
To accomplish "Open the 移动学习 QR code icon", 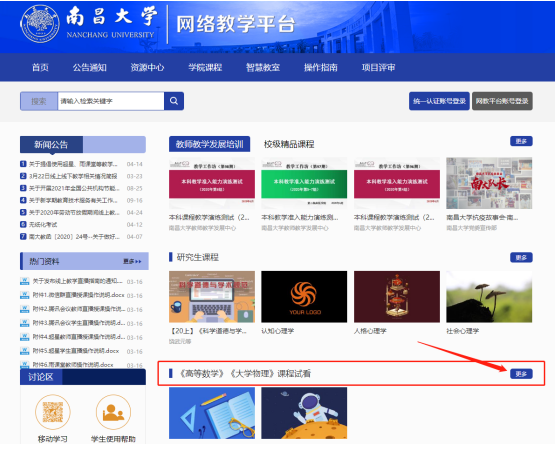I will click(x=53, y=412).
